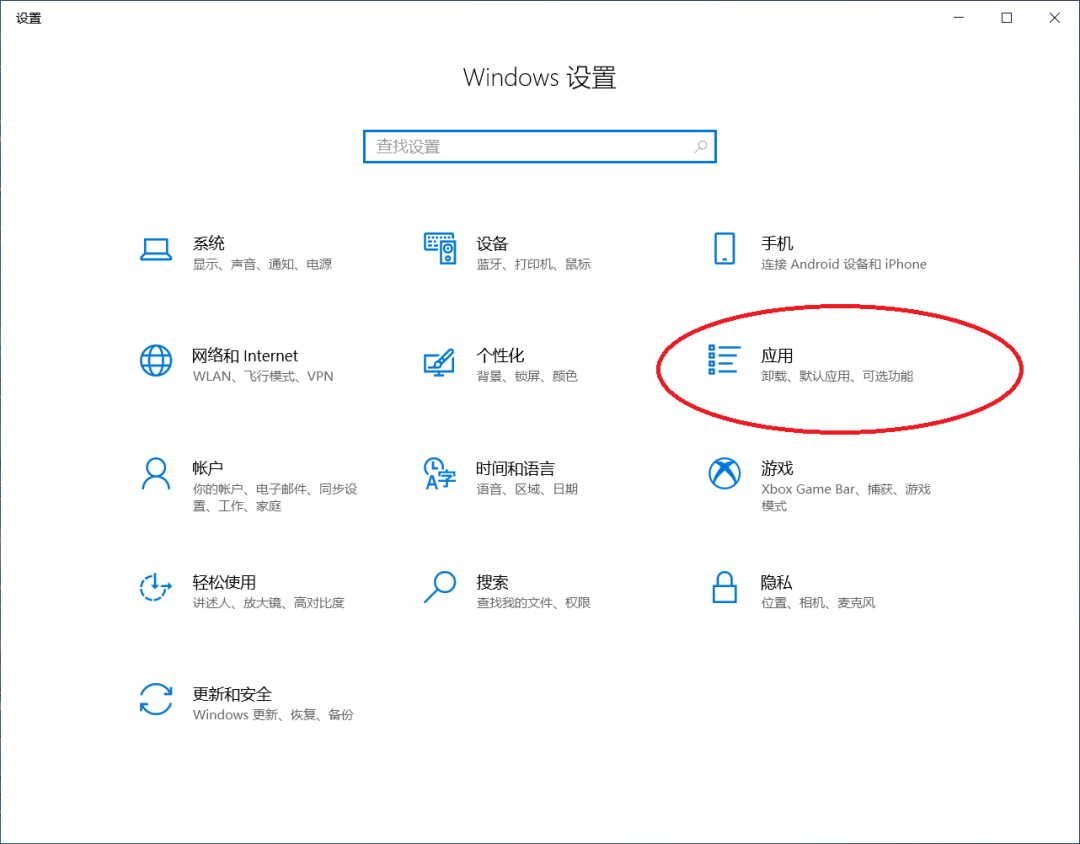Image resolution: width=1080 pixels, height=844 pixels.
Task: Select the 网络和 Internet title text
Action: 245,356
